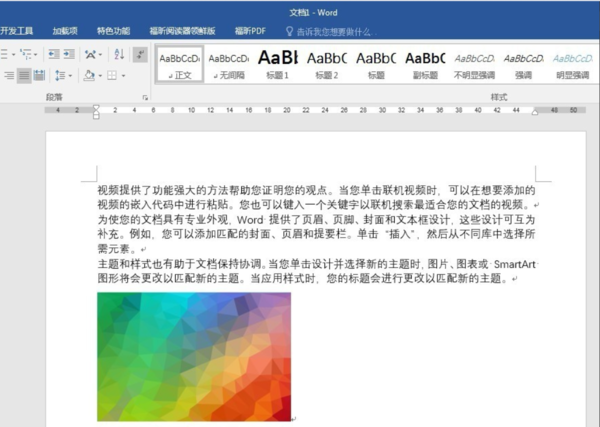Click the multilevel list icon
The width and height of the screenshot is (600, 427).
(x=26, y=54)
